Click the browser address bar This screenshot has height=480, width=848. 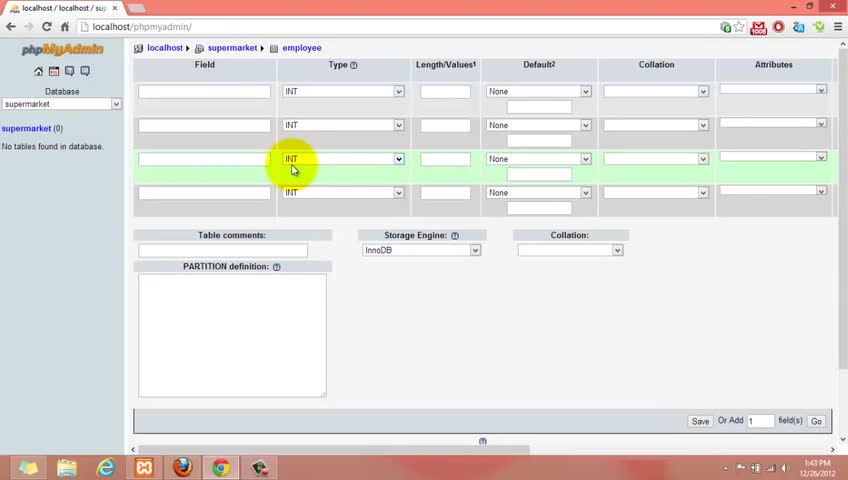tap(400, 26)
